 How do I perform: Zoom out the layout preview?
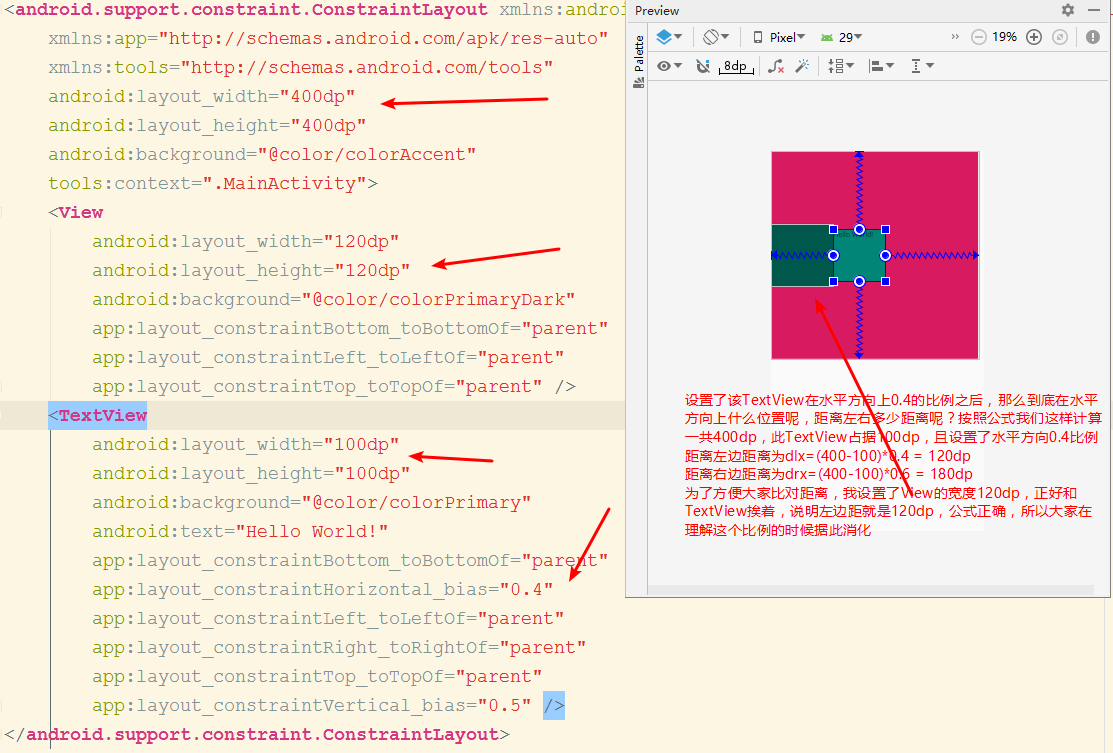click(979, 37)
